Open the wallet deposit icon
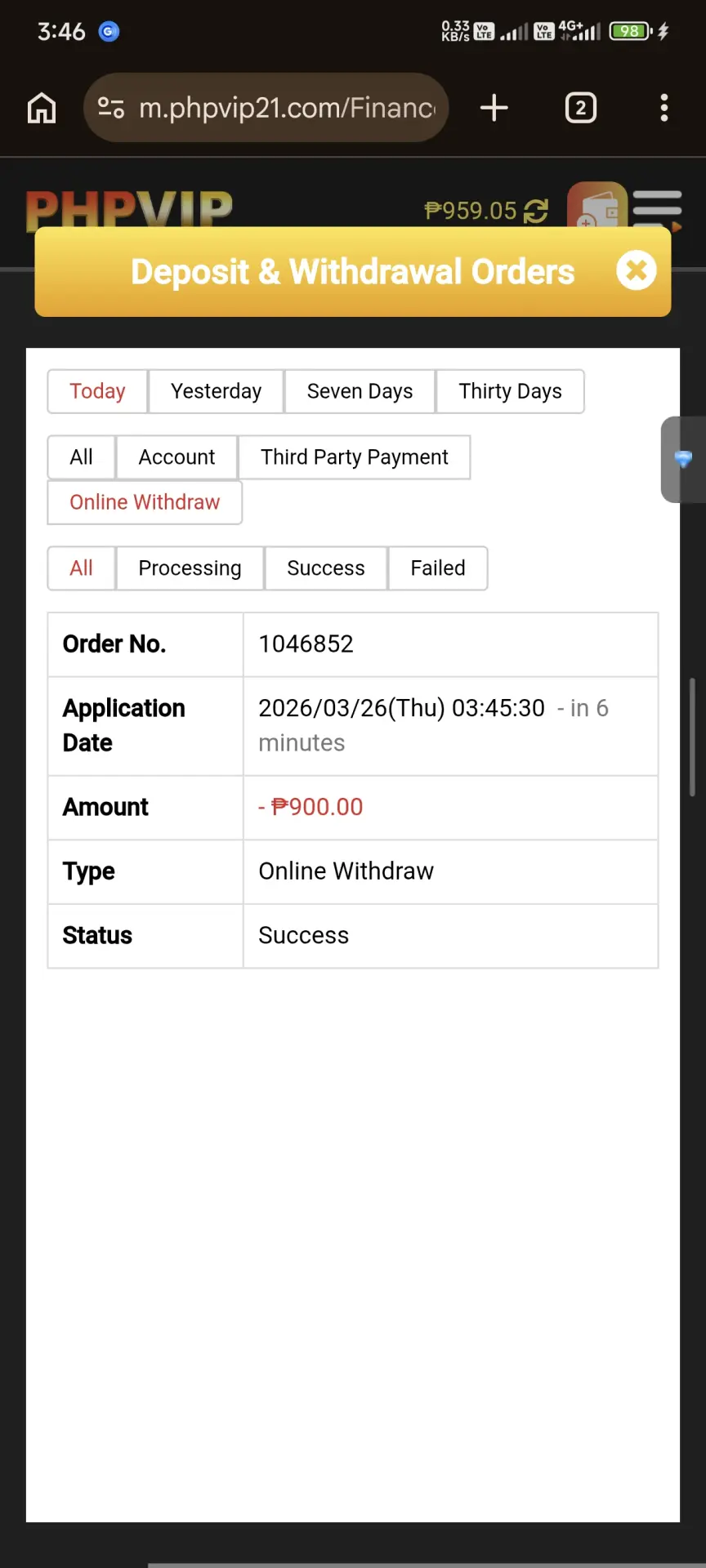This screenshot has width=706, height=1568. tap(597, 204)
